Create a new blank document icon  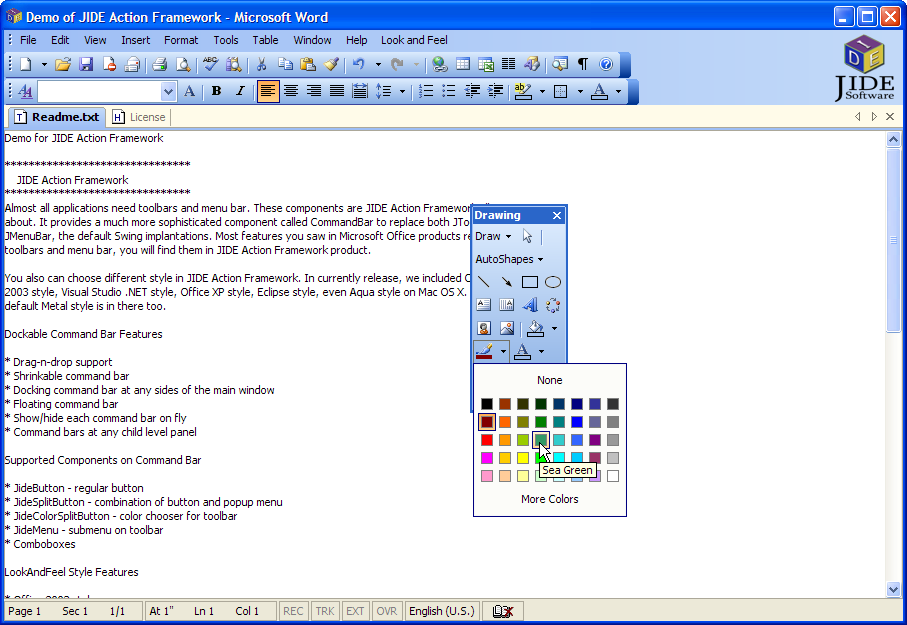26,64
